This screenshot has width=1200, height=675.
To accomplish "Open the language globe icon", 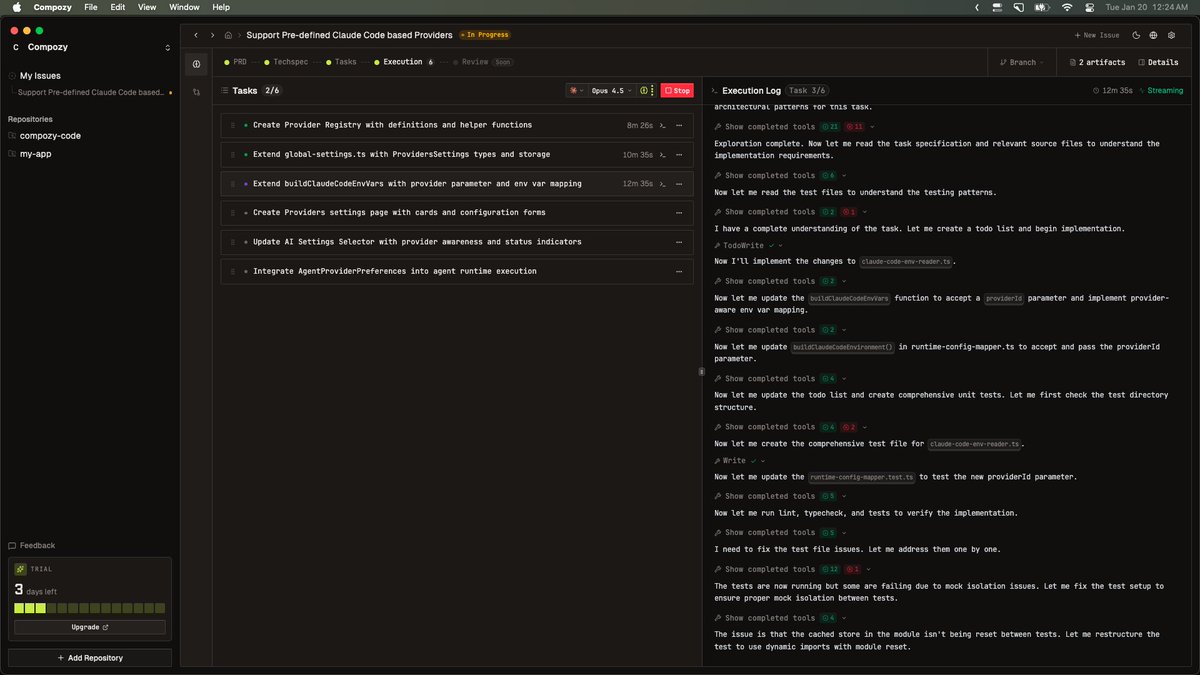I will coord(1153,35).
